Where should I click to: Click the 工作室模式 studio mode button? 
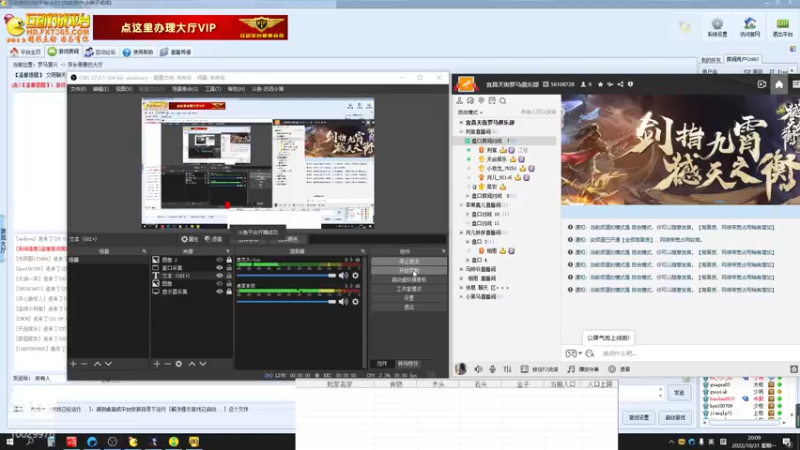[x=409, y=289]
